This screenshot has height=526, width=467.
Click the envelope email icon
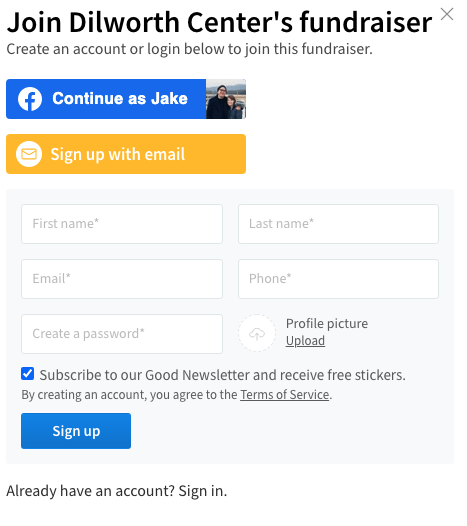pyautogui.click(x=29, y=154)
